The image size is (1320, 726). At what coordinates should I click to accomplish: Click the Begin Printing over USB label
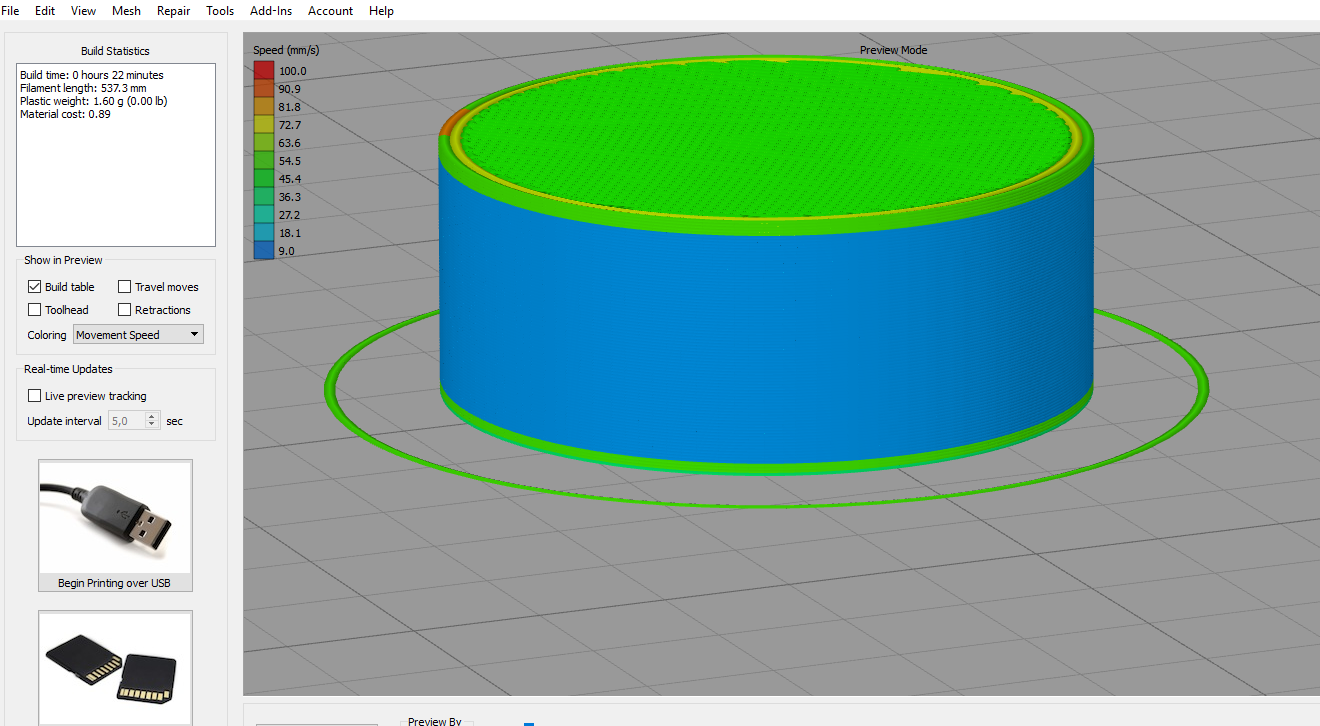tap(114, 583)
